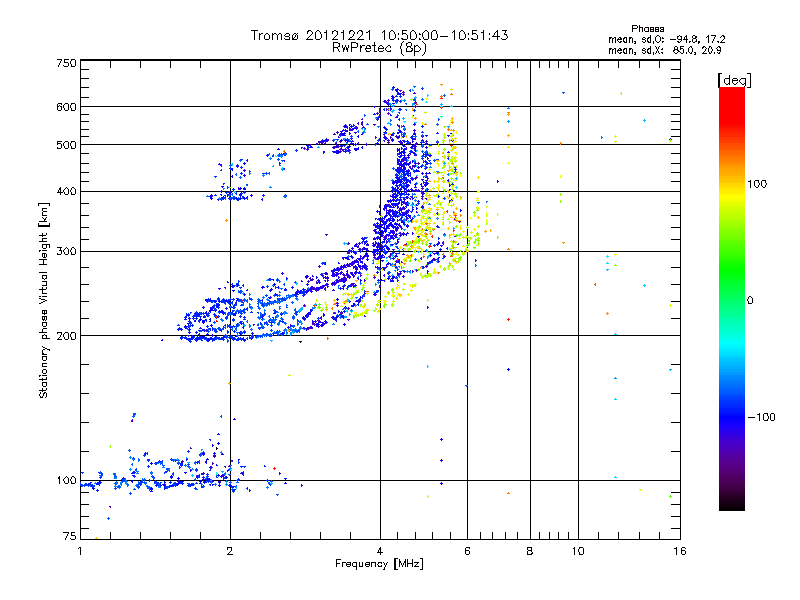Click the x-axis tick label '16'
The width and height of the screenshot is (800, 600).
tap(680, 551)
